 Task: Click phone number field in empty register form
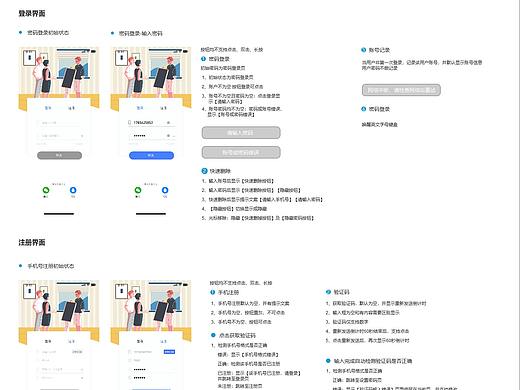53,352
